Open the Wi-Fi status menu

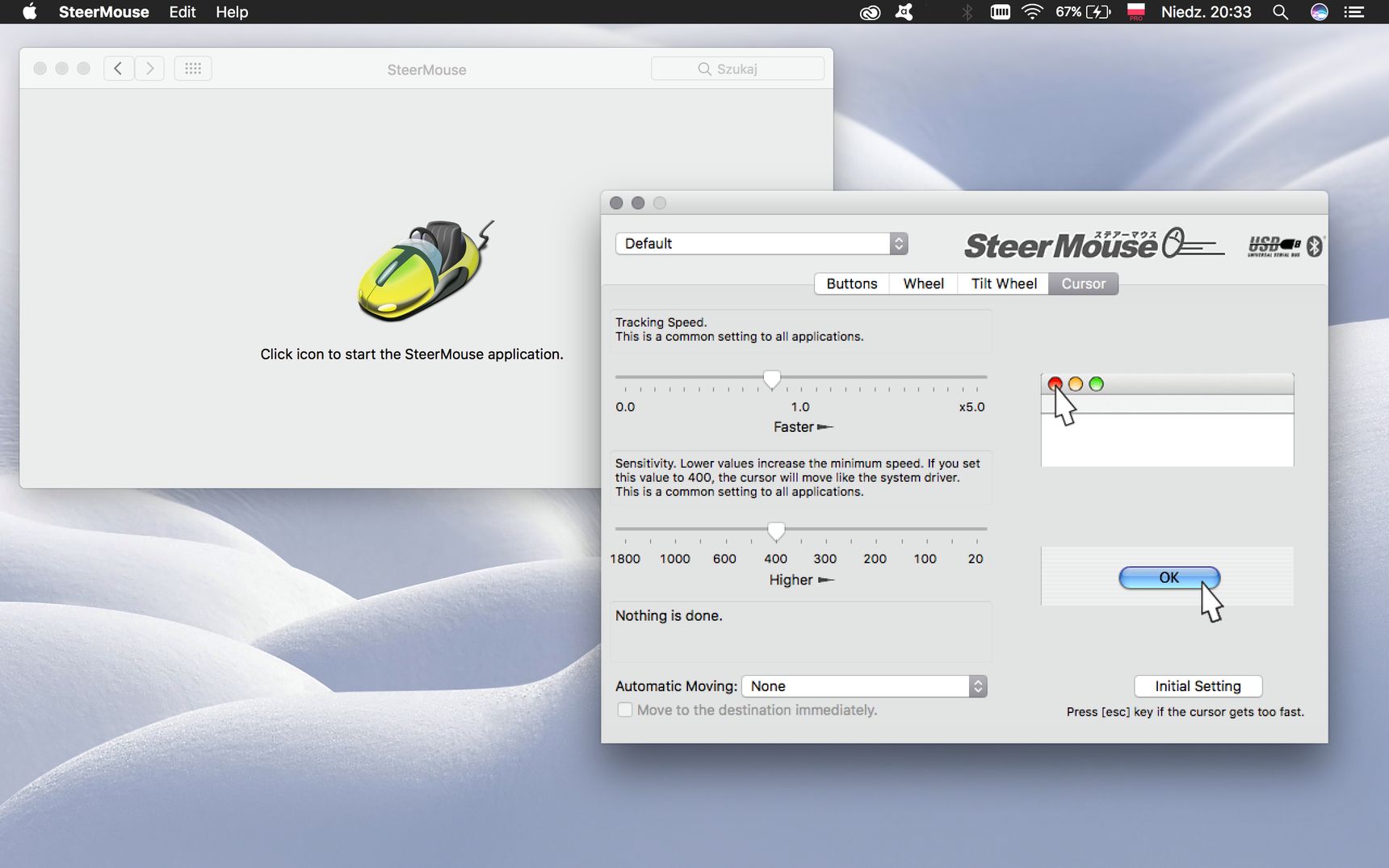pyautogui.click(x=1032, y=12)
